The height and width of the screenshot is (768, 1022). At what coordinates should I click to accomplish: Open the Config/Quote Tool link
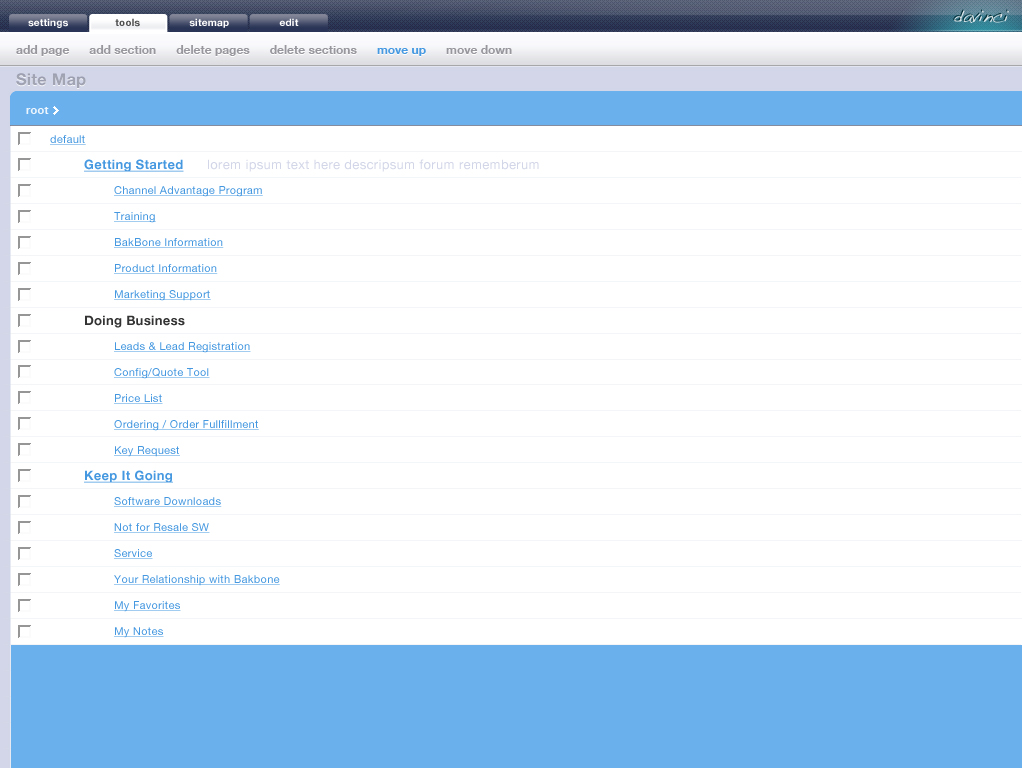point(162,372)
